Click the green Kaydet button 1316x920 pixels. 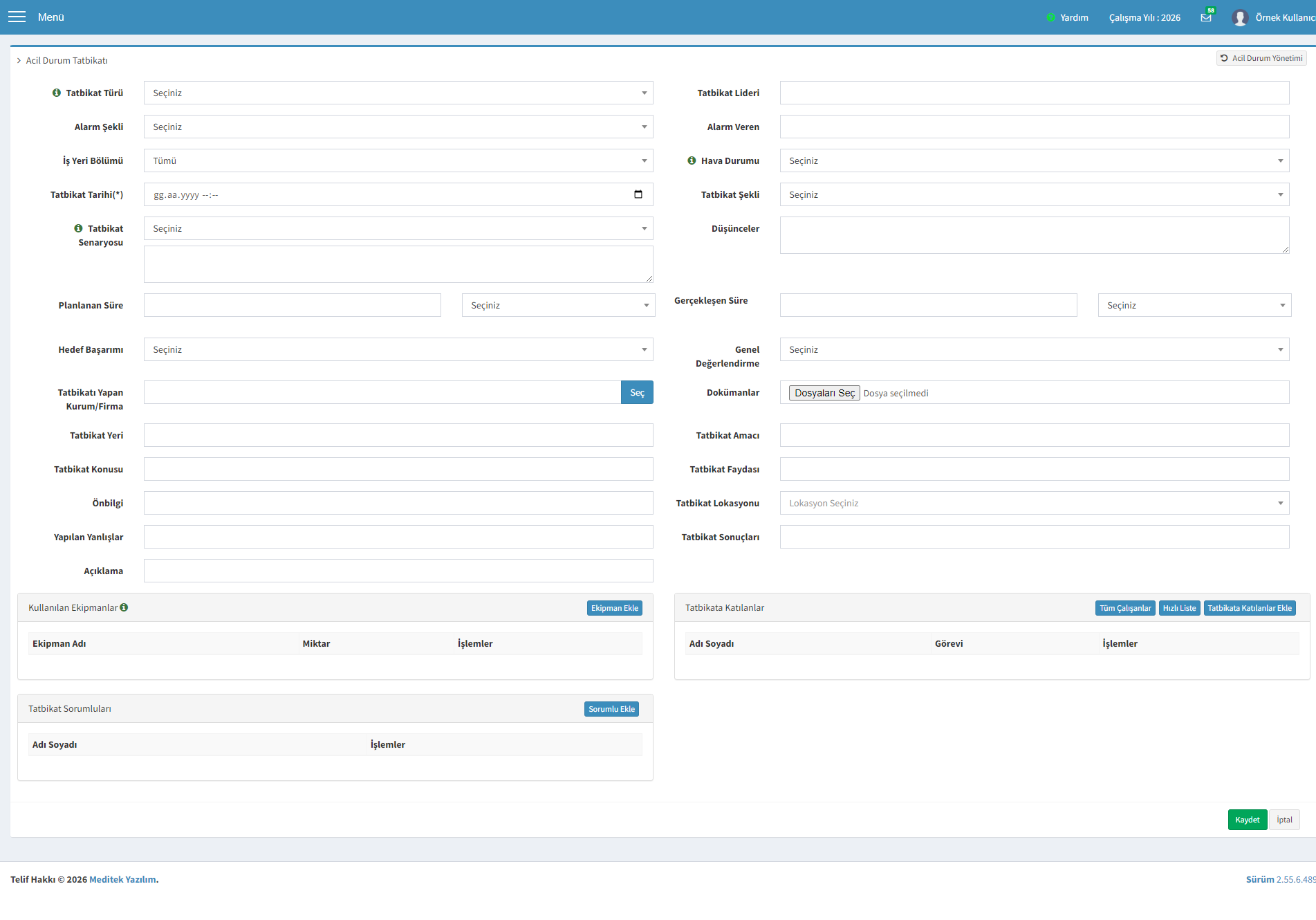(x=1248, y=820)
